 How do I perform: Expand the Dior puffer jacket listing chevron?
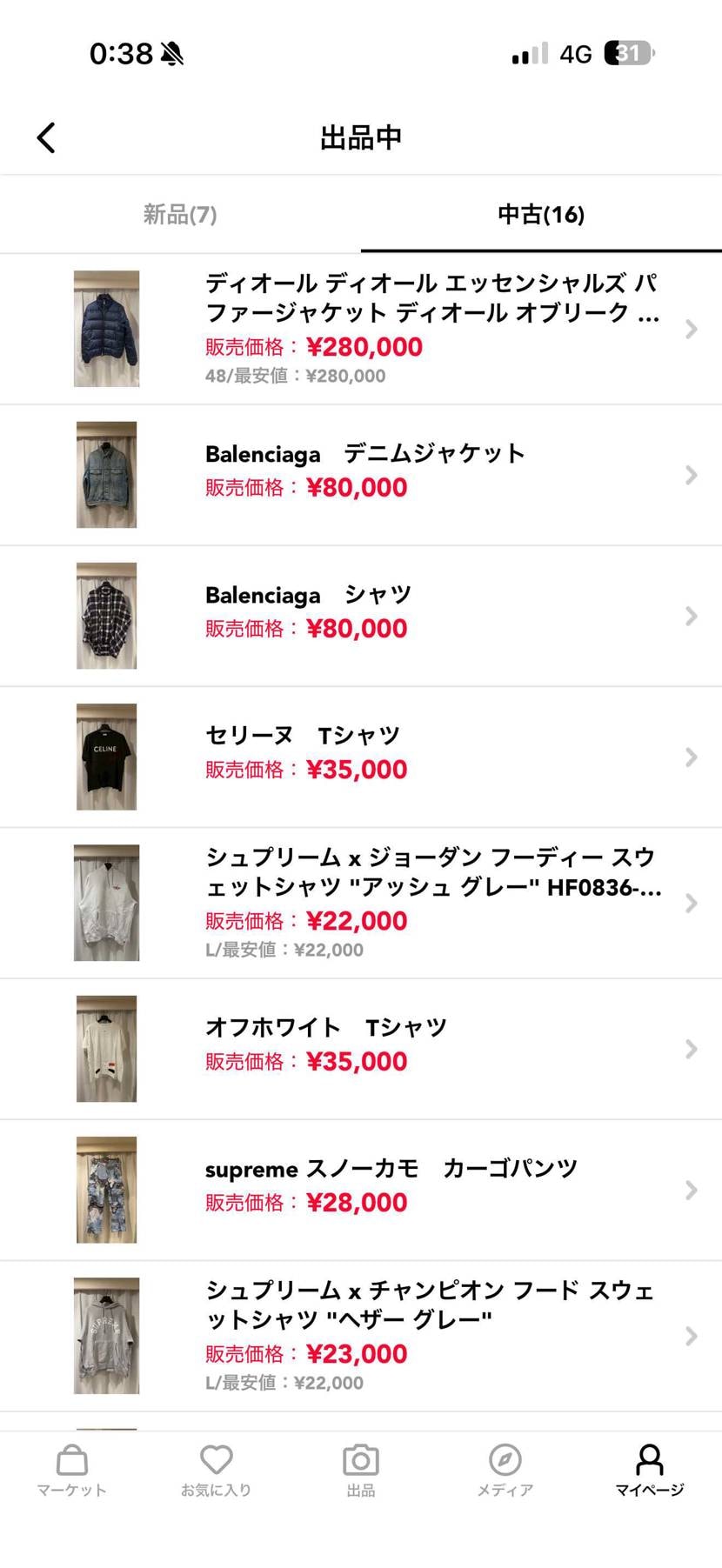pos(692,330)
